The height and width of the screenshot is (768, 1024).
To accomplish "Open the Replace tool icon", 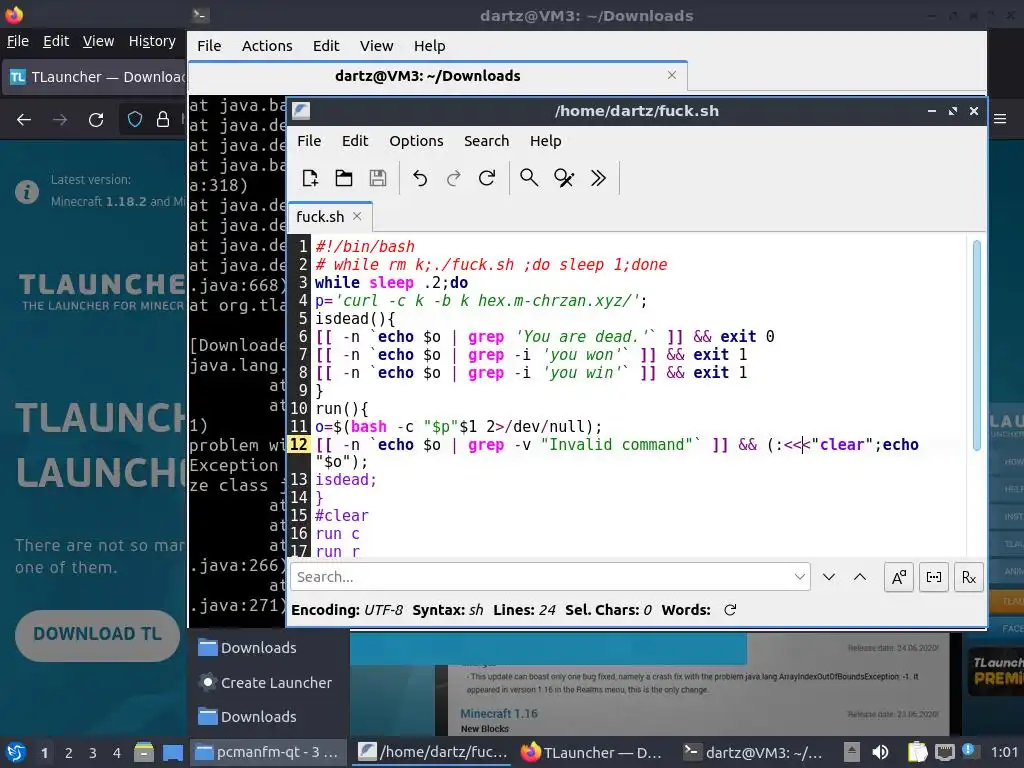I will click(564, 178).
